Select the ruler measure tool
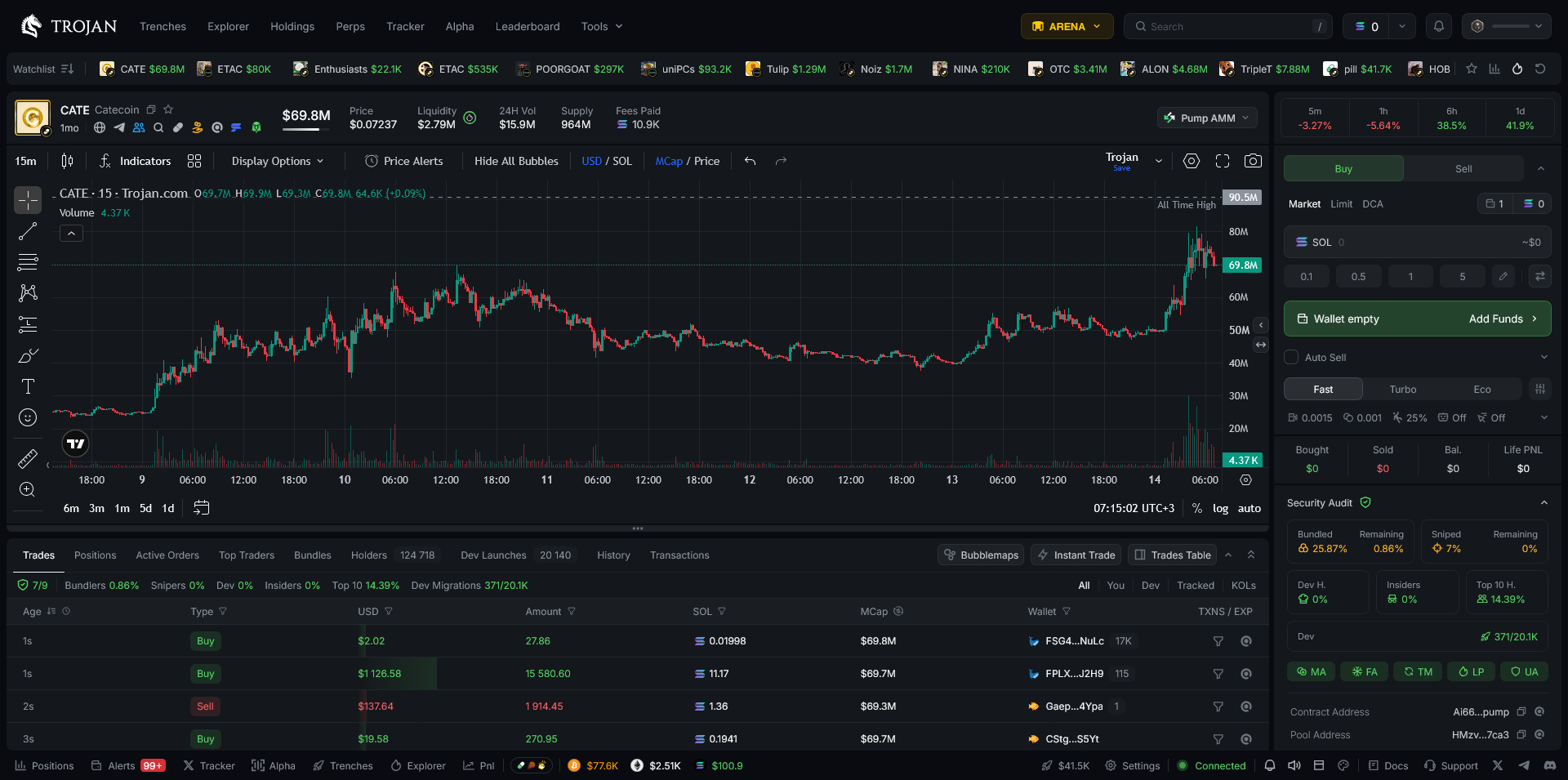This screenshot has width=1568, height=780. tap(28, 459)
